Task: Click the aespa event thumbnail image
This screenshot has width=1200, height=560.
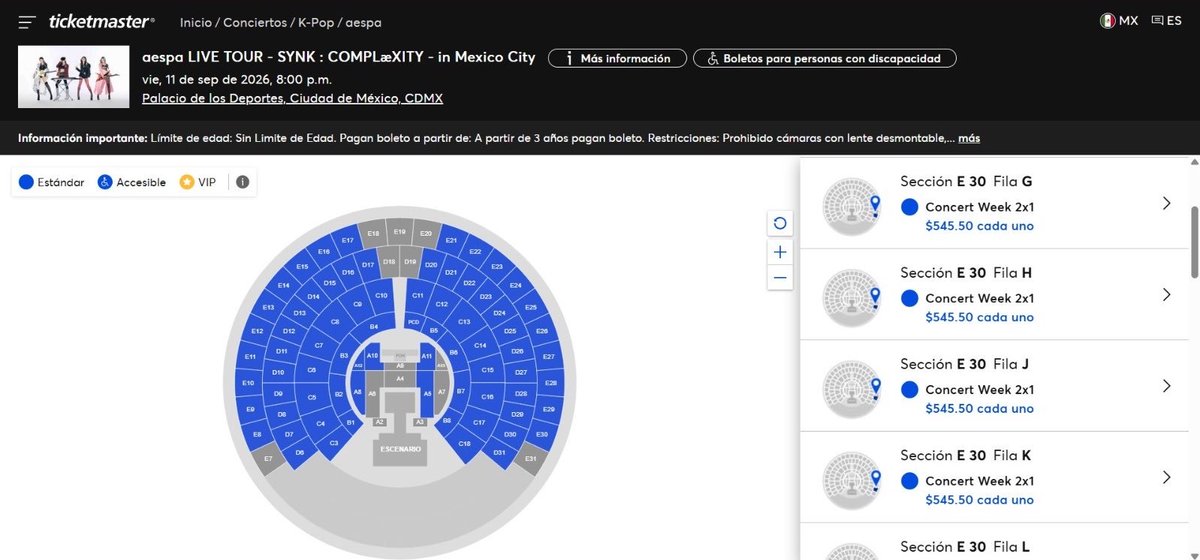Action: (x=73, y=77)
